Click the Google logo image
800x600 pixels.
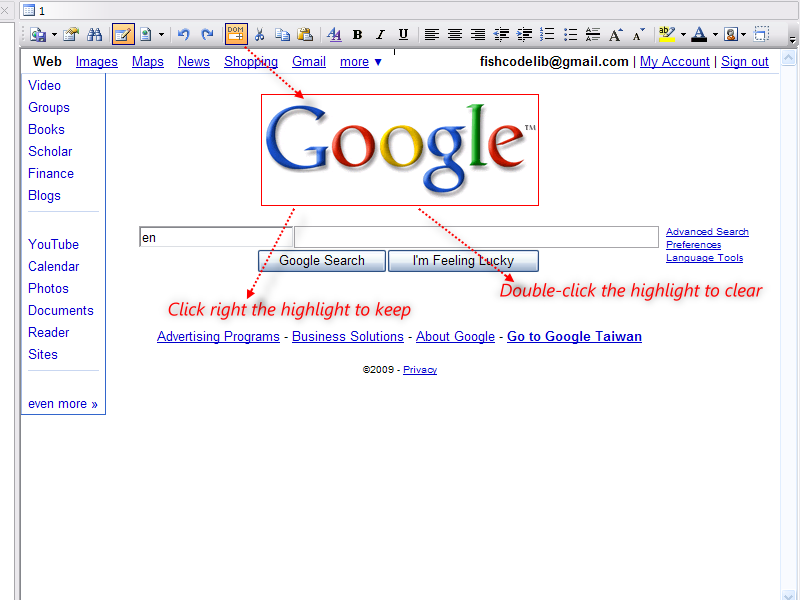[400, 150]
